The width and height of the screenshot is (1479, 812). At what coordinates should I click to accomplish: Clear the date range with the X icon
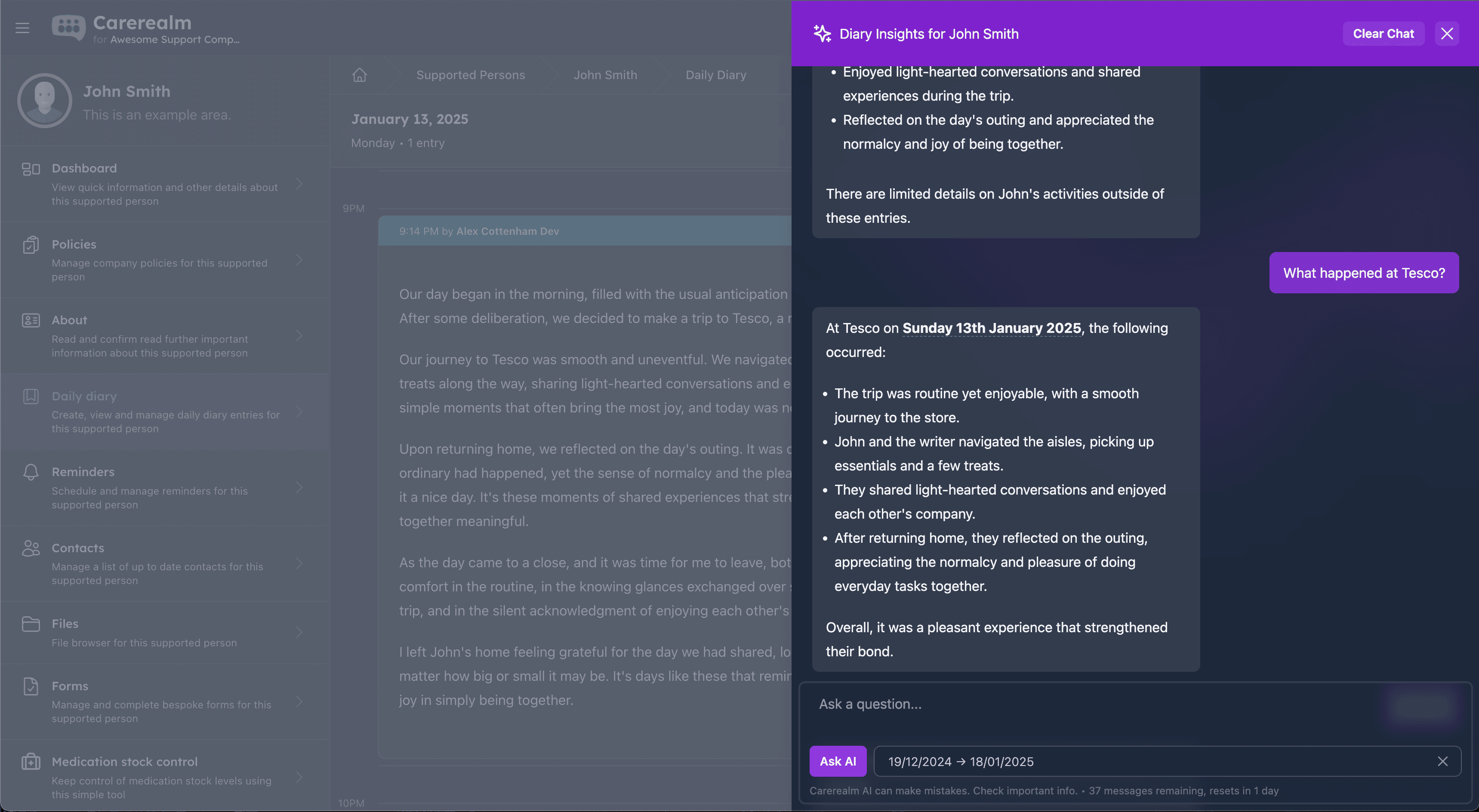(x=1443, y=761)
